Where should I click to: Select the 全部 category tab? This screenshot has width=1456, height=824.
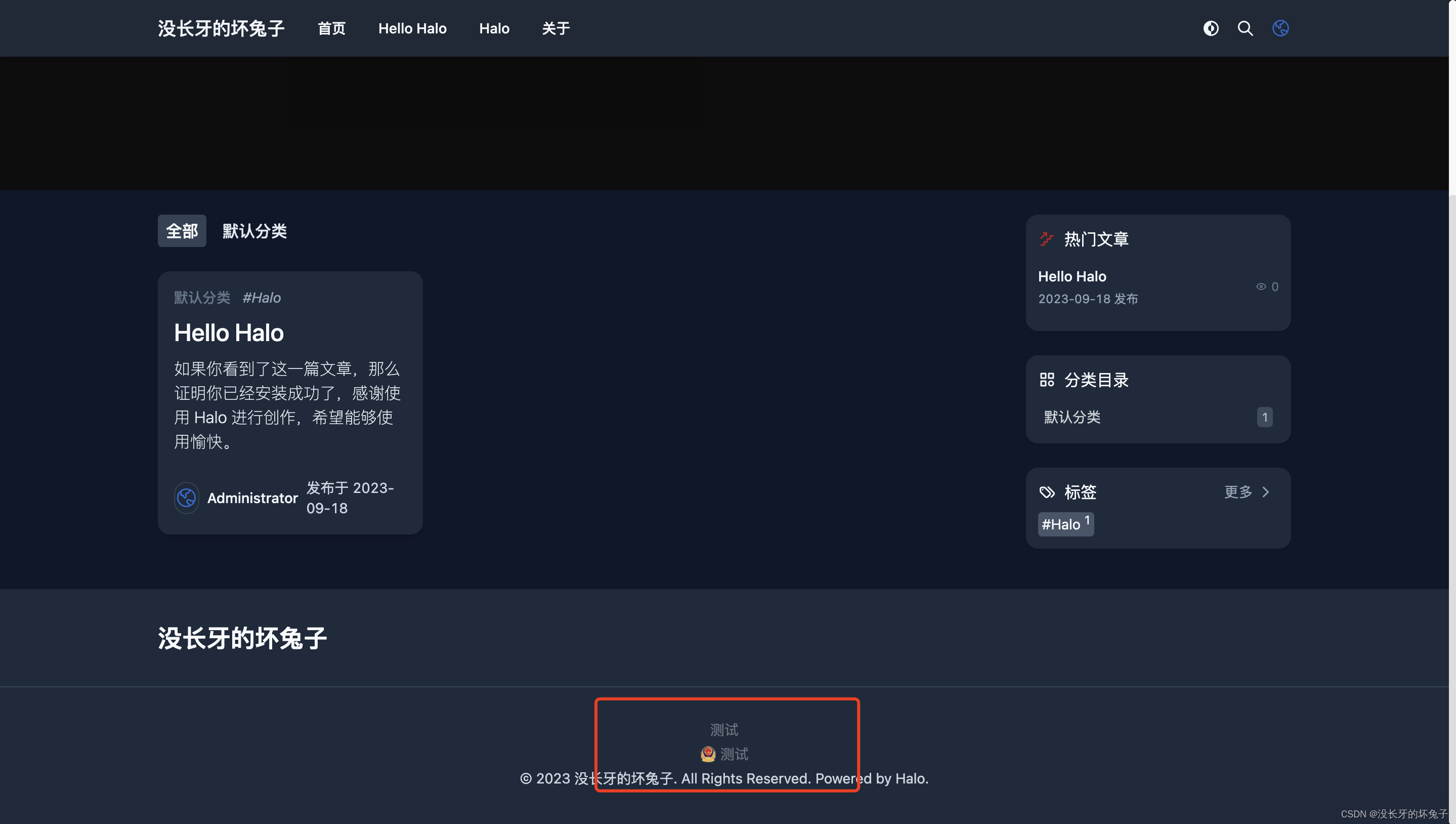click(182, 231)
